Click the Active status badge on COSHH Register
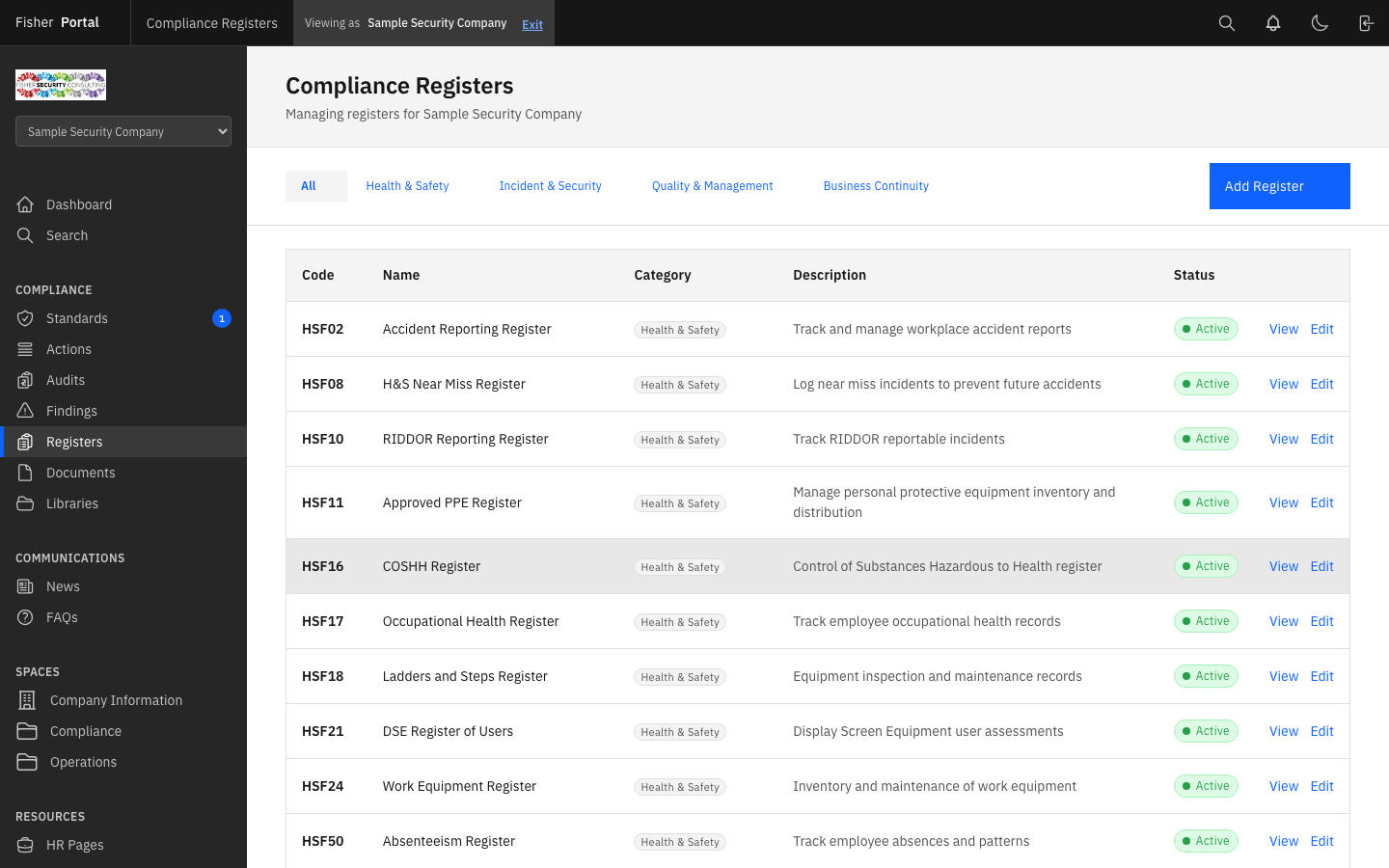The width and height of the screenshot is (1389, 868). [1206, 566]
